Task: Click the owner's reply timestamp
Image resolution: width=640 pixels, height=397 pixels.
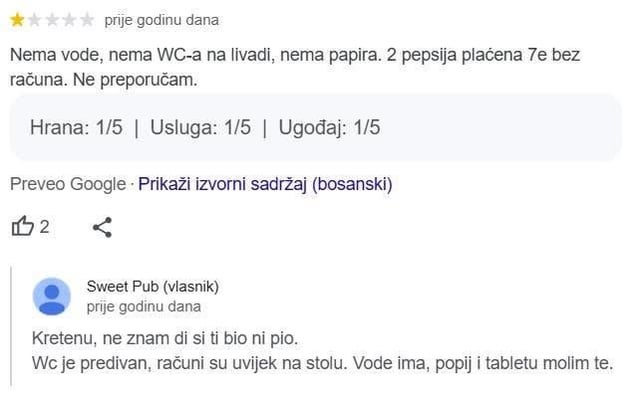Action: tap(144, 306)
